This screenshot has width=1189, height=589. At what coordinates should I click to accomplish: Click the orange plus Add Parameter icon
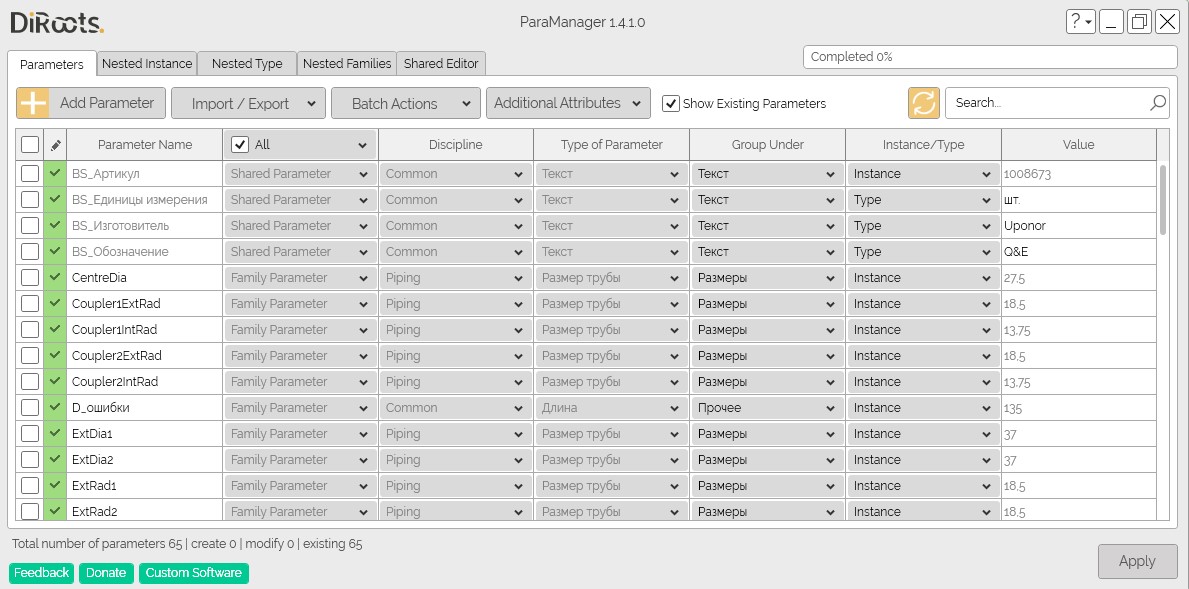(33, 103)
